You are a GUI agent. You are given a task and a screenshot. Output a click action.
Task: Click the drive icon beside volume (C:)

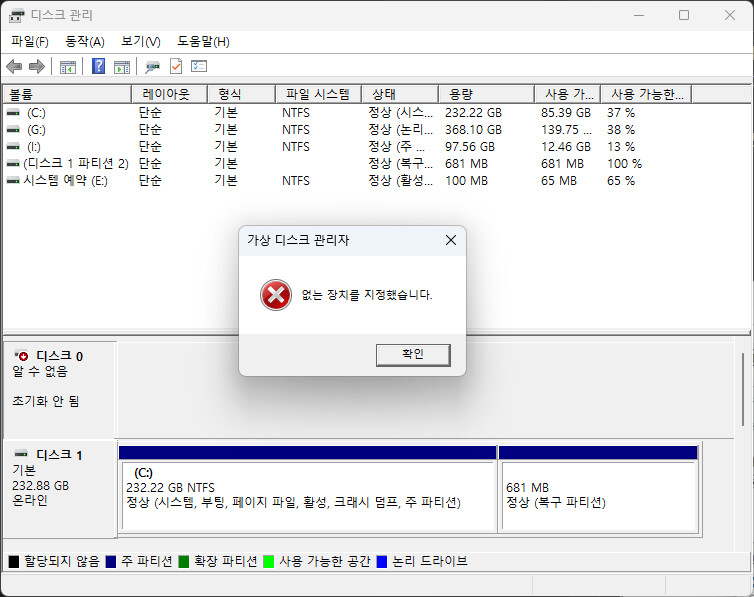click(x=13, y=112)
